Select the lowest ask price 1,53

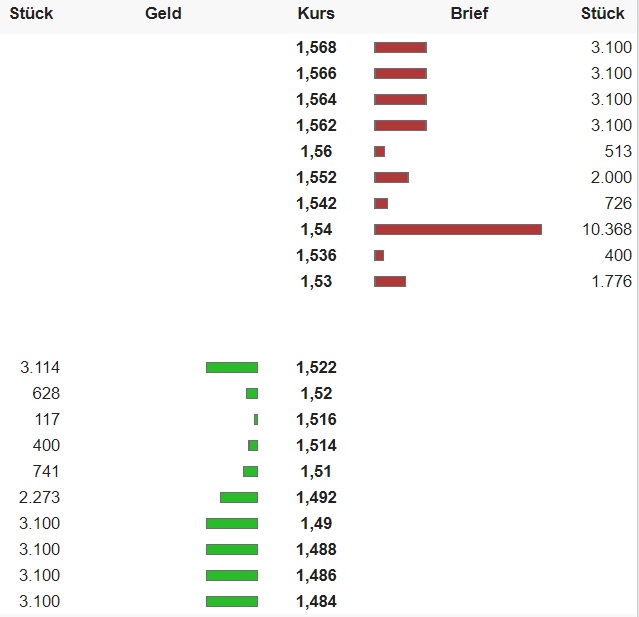click(x=316, y=282)
